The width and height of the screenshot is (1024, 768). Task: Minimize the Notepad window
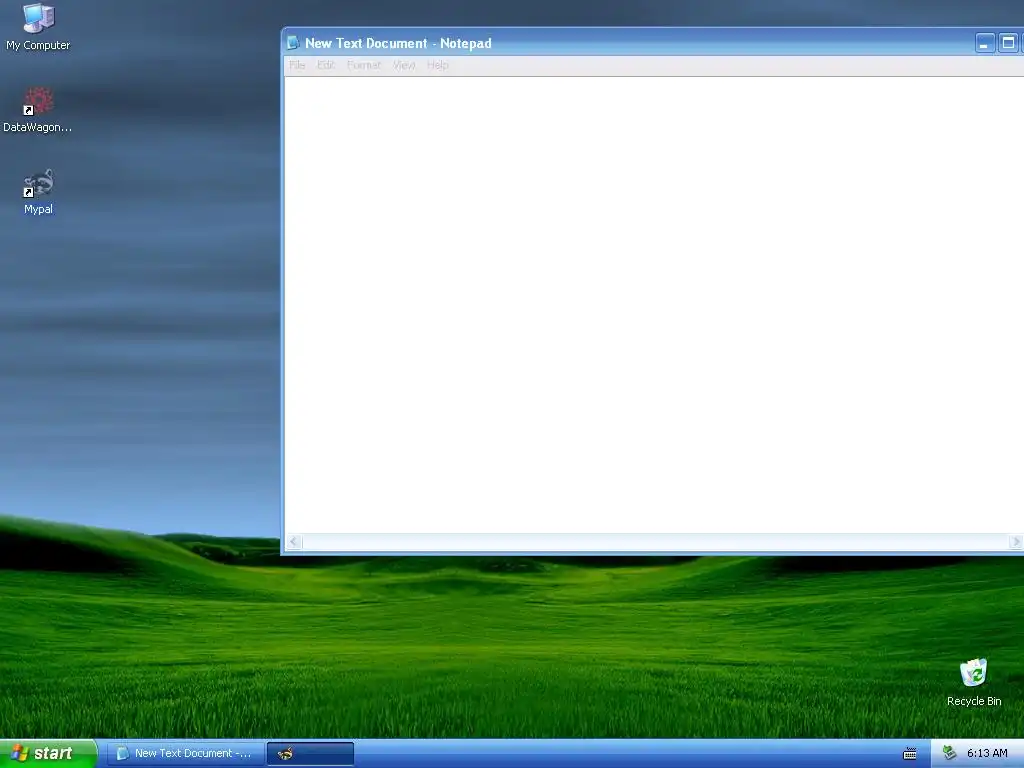985,43
